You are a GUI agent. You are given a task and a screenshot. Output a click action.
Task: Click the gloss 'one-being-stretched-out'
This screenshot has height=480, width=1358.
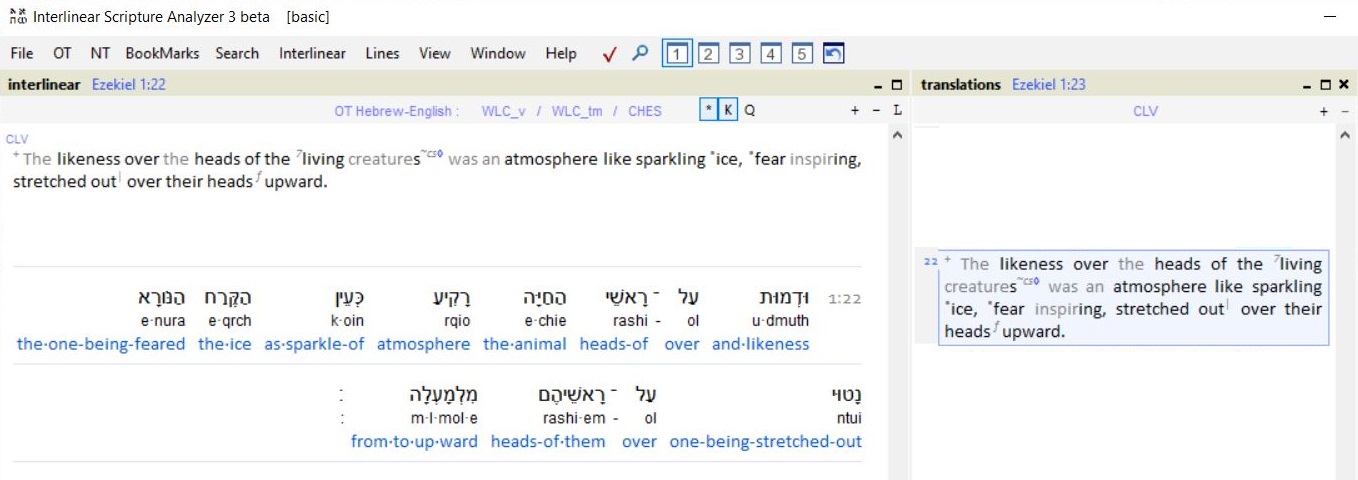(x=765, y=442)
